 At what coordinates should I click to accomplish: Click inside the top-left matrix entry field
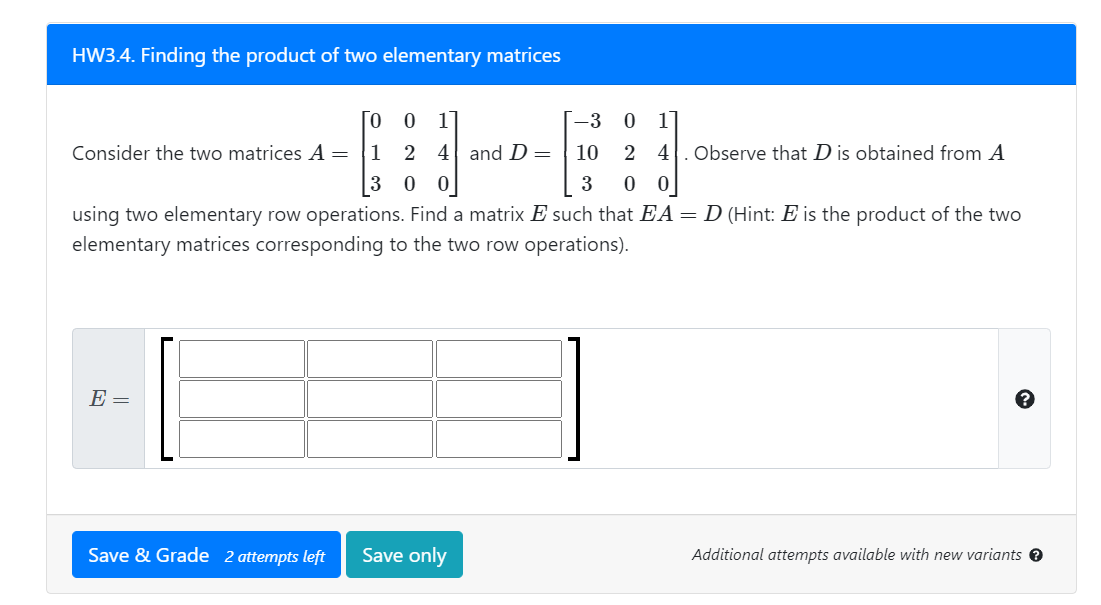coord(240,358)
